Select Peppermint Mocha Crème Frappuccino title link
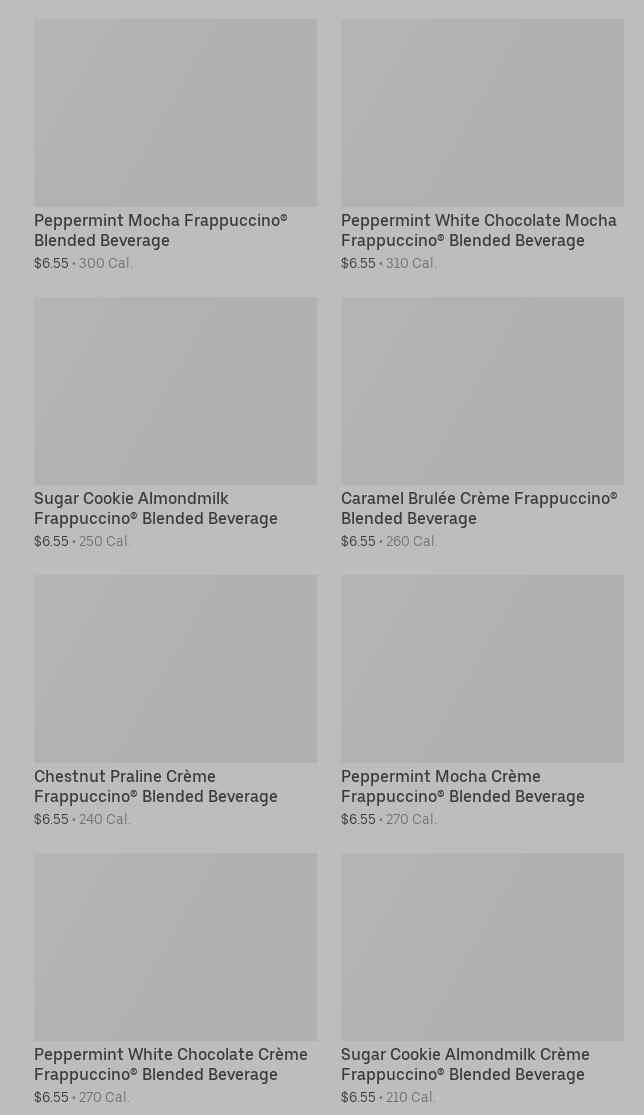Image resolution: width=644 pixels, height=1115 pixels. tap(462, 786)
